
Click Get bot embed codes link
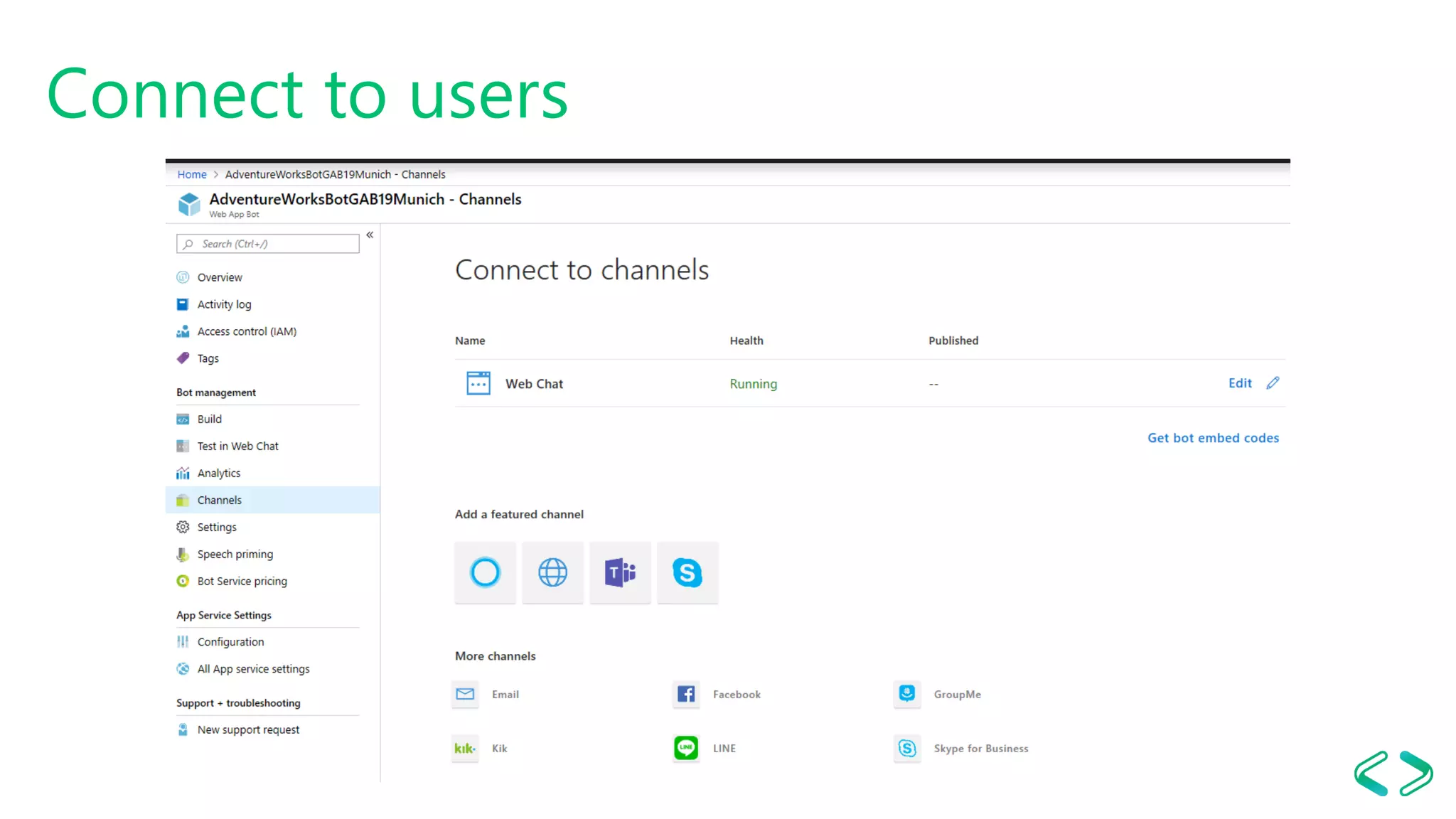tap(1213, 438)
